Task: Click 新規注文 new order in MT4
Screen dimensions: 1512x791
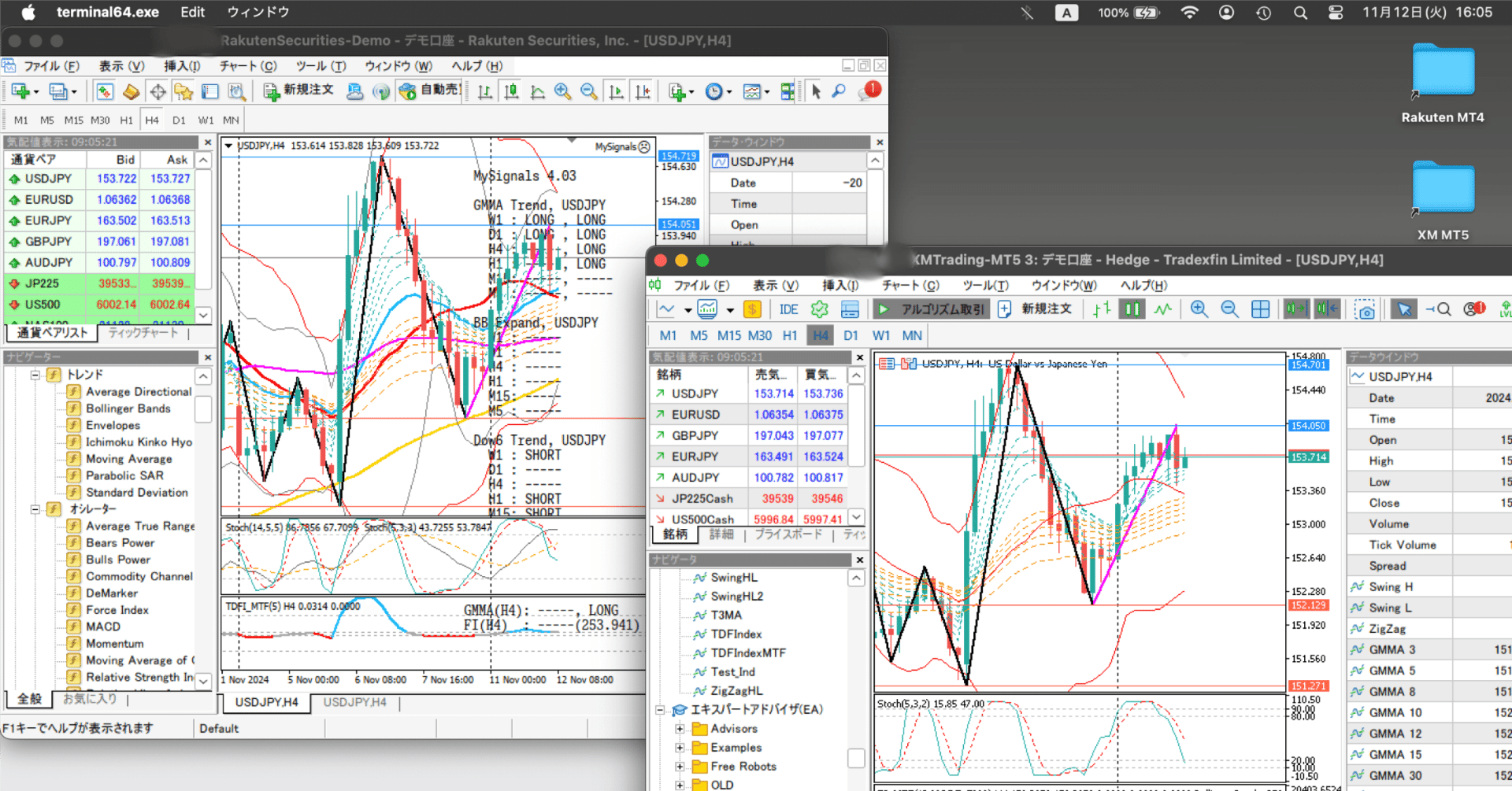Action: point(299,91)
